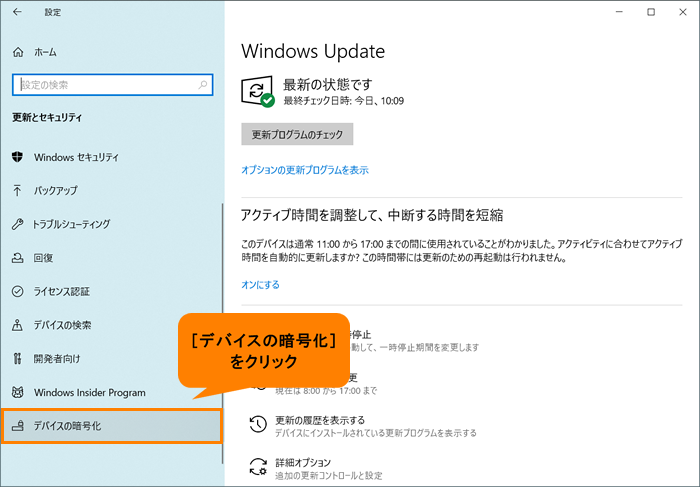Click the Windows Insider Program cat icon
The height and width of the screenshot is (487, 700).
17,392
